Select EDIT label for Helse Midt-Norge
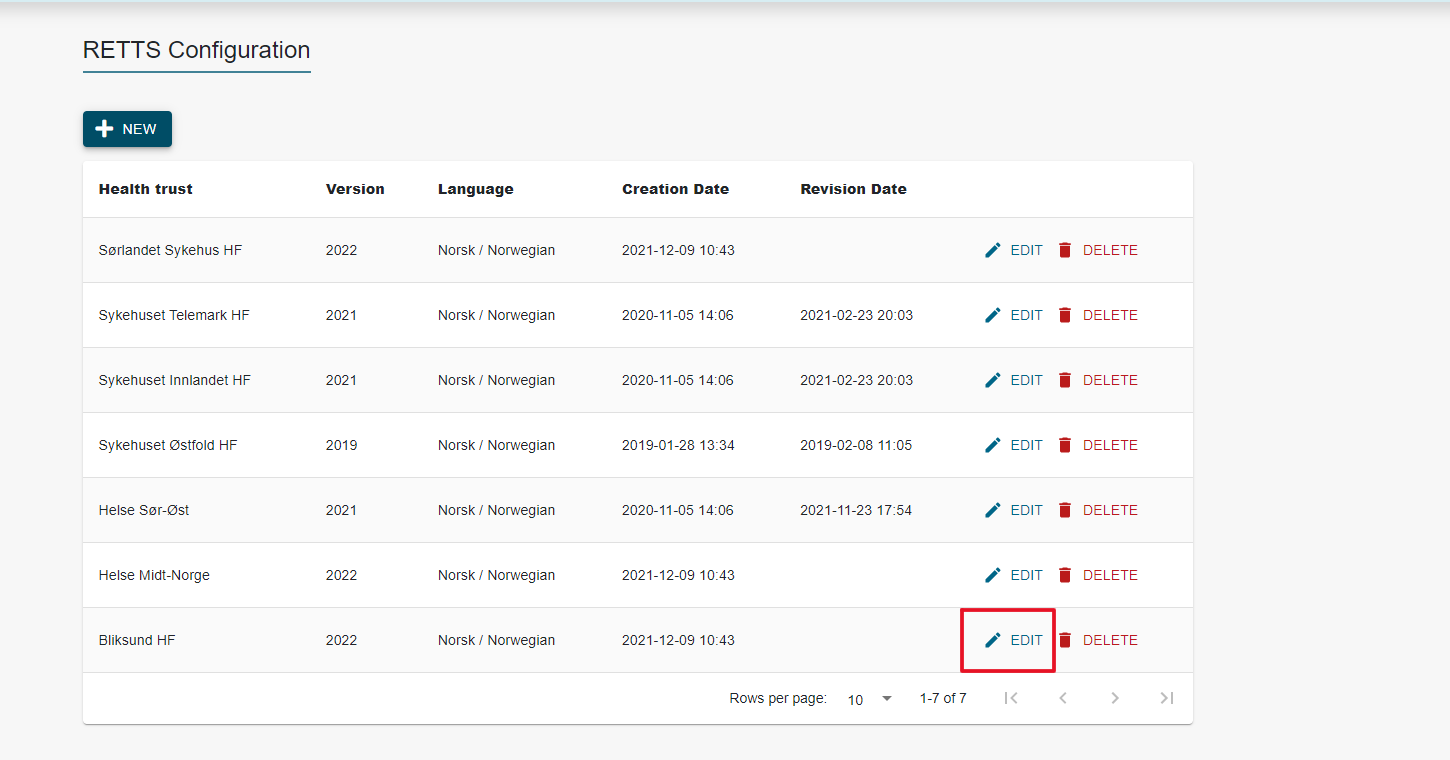Viewport: 1450px width, 760px height. (x=1026, y=575)
